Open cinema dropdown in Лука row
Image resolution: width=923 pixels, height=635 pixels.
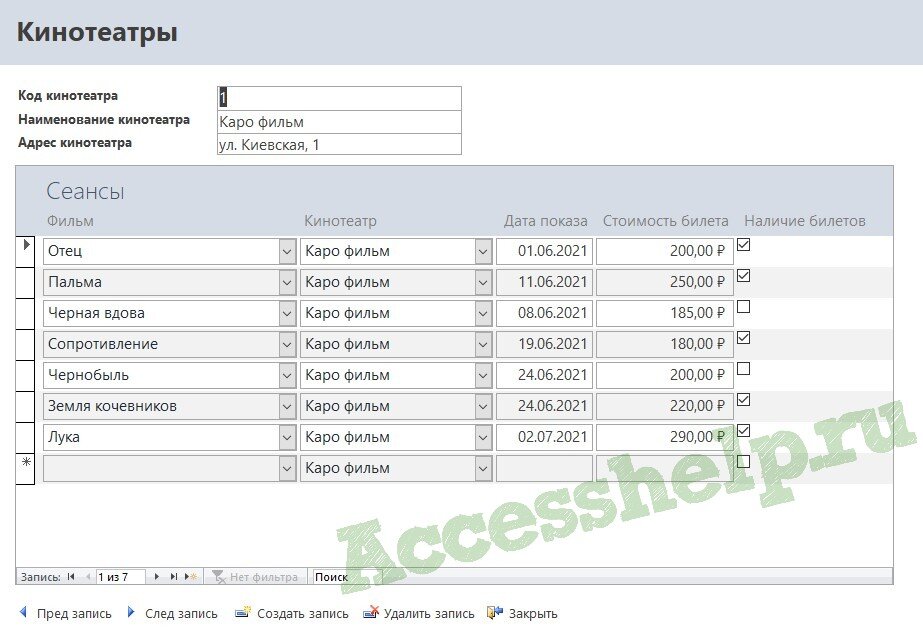click(x=483, y=437)
